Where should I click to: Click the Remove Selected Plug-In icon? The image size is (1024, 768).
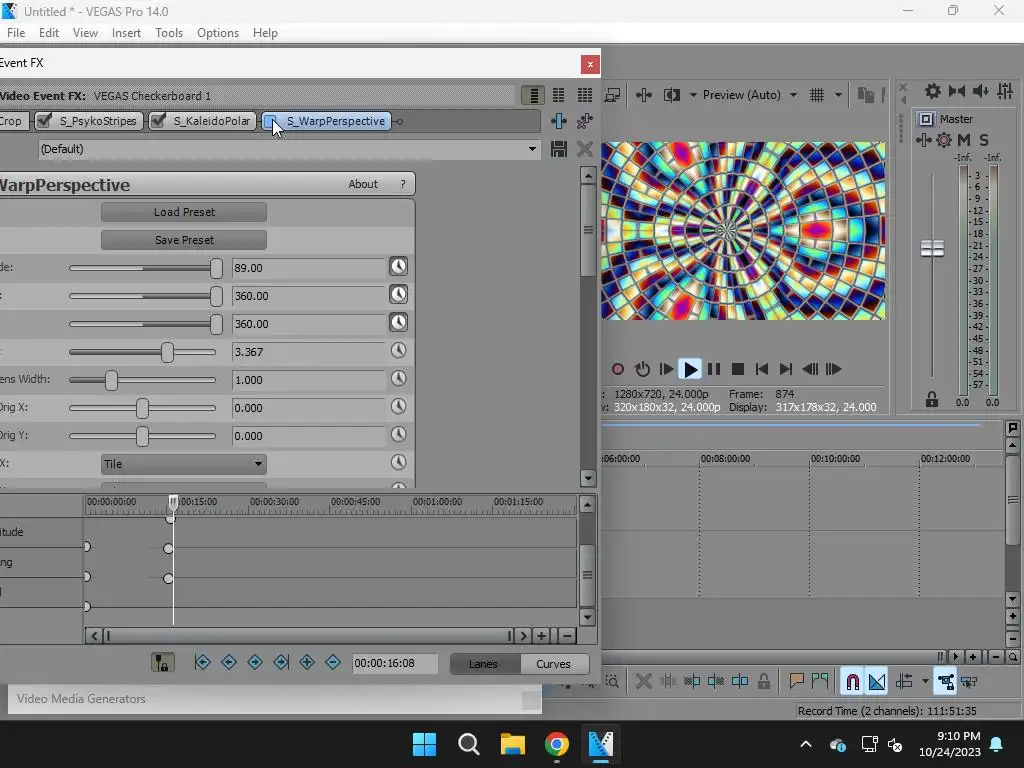[584, 121]
